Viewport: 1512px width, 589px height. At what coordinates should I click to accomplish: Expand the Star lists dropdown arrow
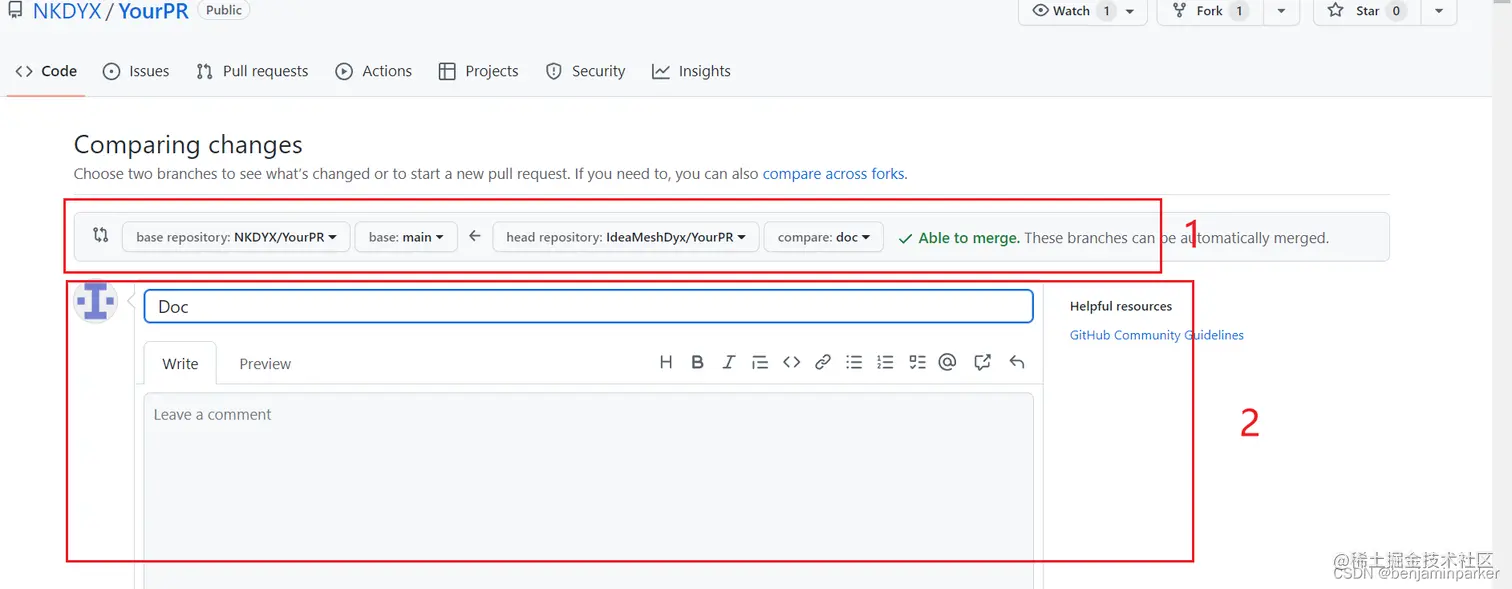click(x=1438, y=11)
